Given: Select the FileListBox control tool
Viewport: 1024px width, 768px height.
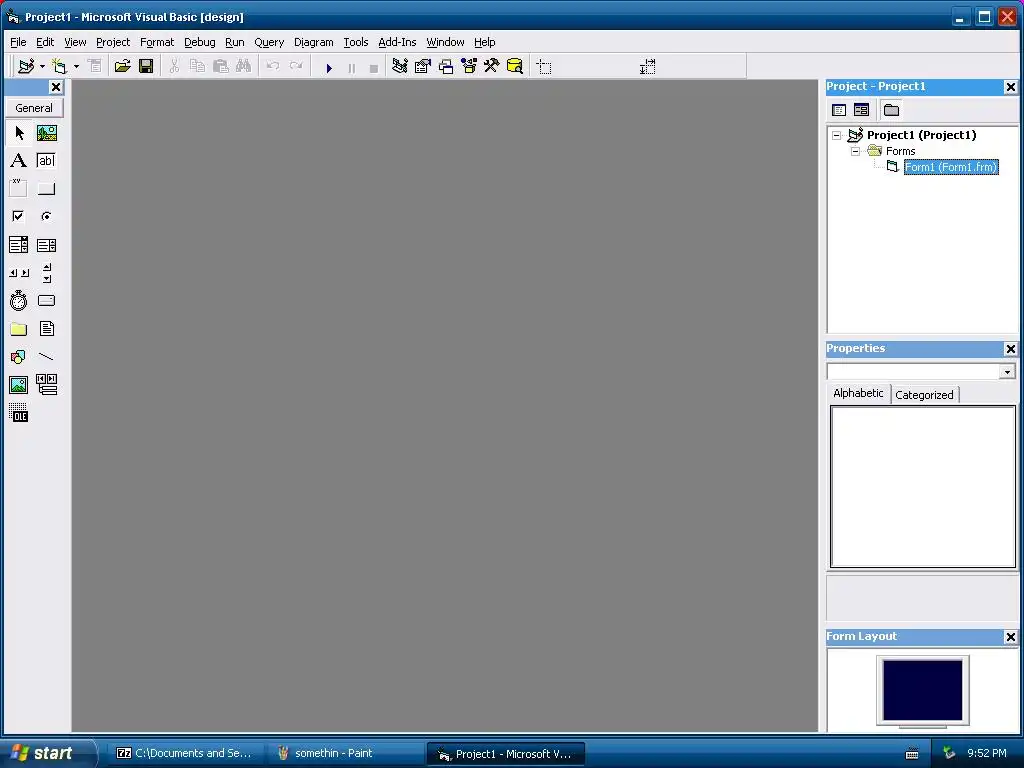Looking at the screenshot, I should [x=46, y=328].
